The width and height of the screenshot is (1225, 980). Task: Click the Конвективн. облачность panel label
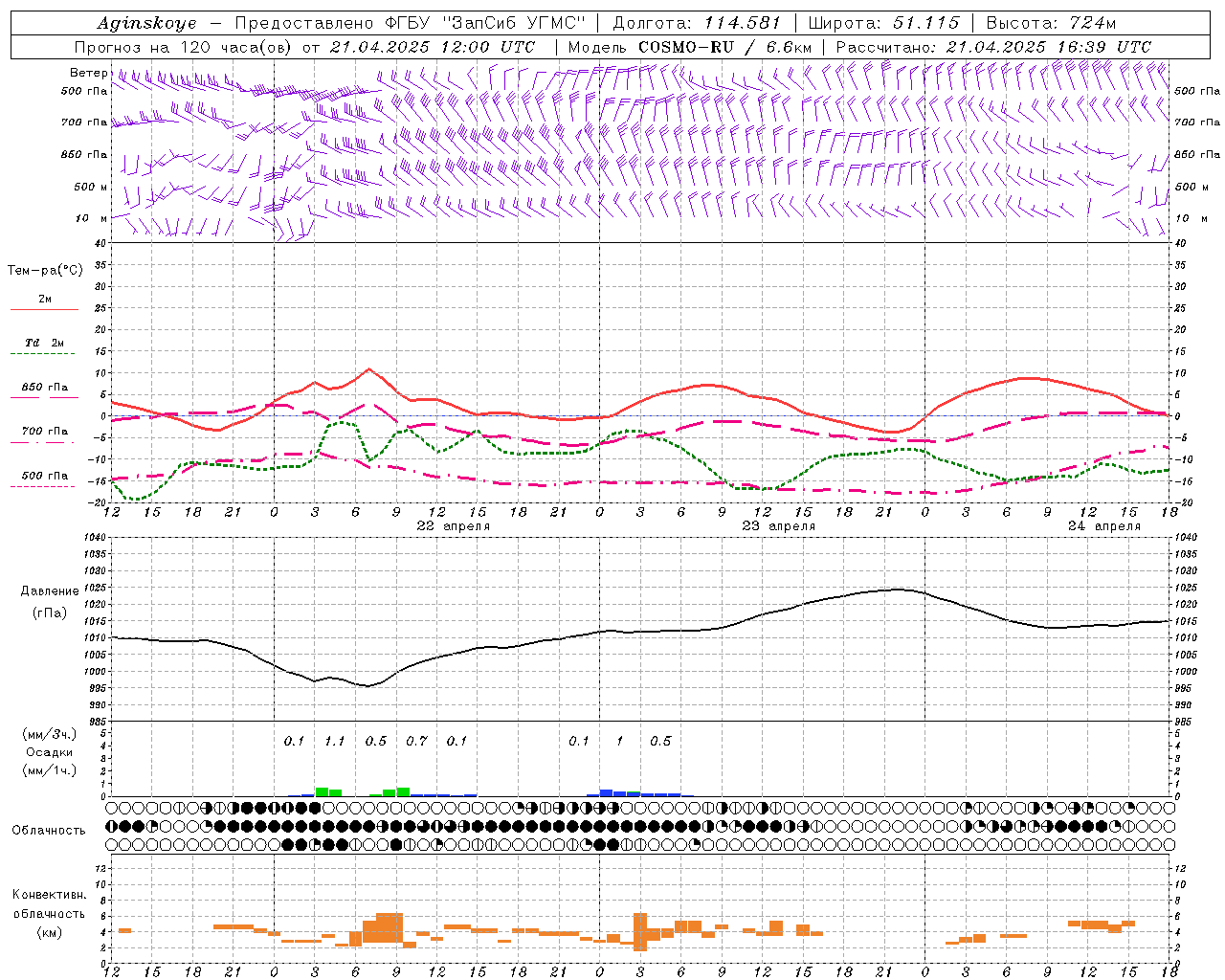[x=49, y=913]
